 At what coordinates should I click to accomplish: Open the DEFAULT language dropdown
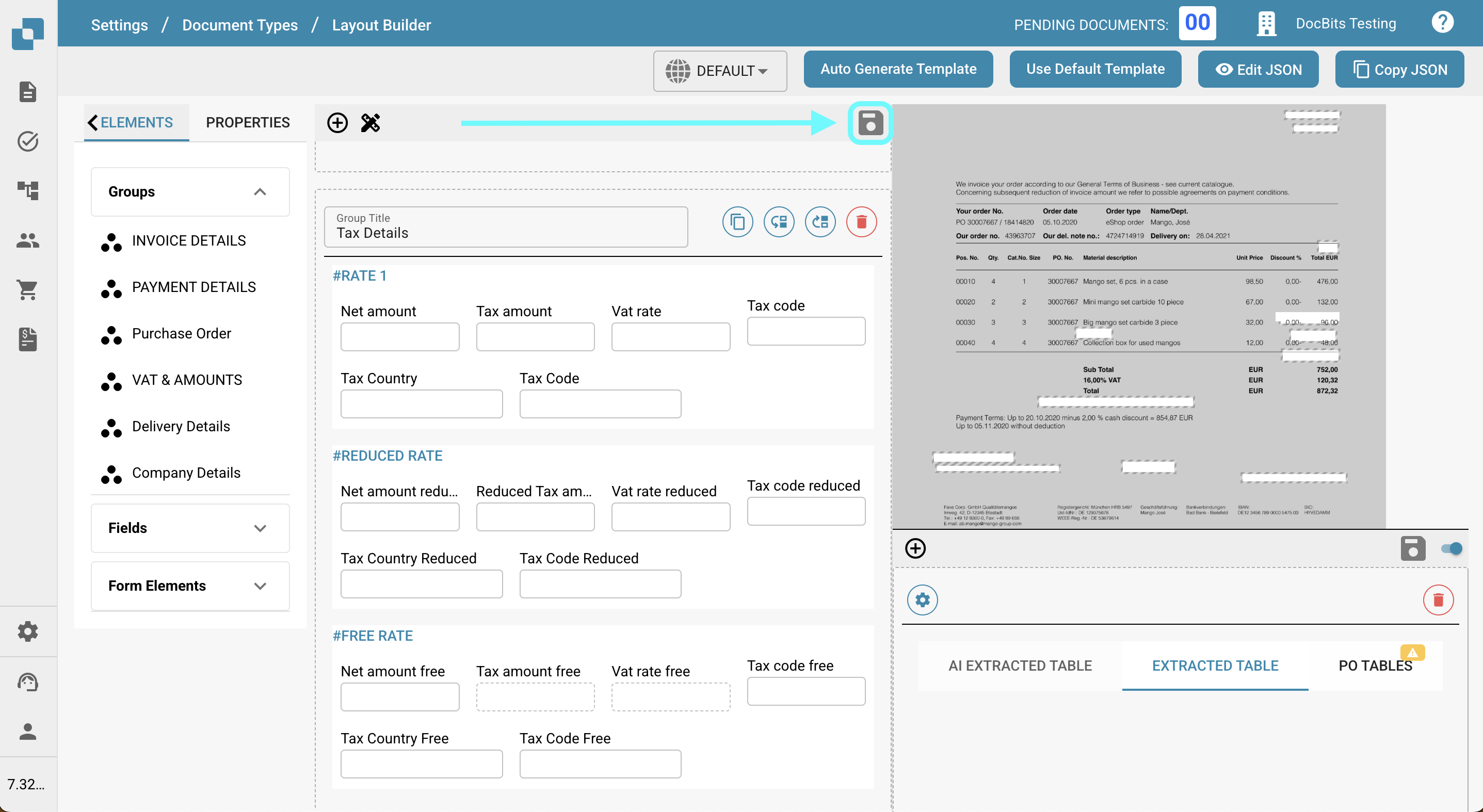click(x=720, y=71)
